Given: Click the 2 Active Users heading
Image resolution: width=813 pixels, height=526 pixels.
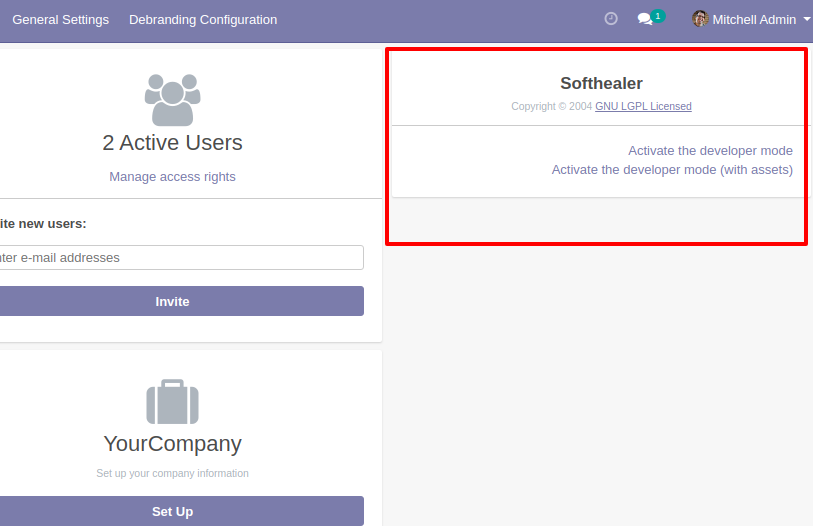Looking at the screenshot, I should 172,143.
